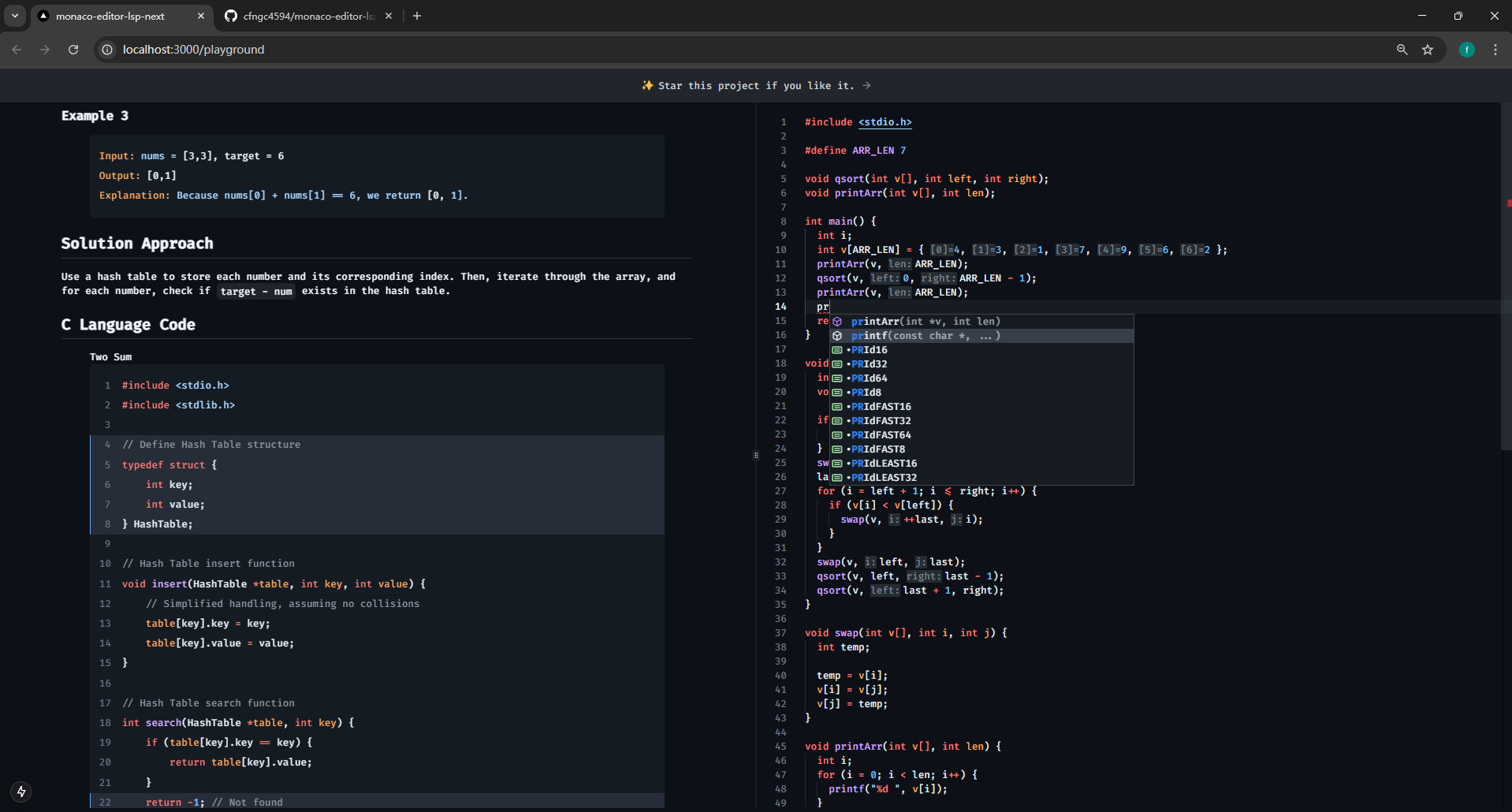The height and width of the screenshot is (812, 1512).
Task: Follow the <stdio.h> include link in editor
Action: 884,122
